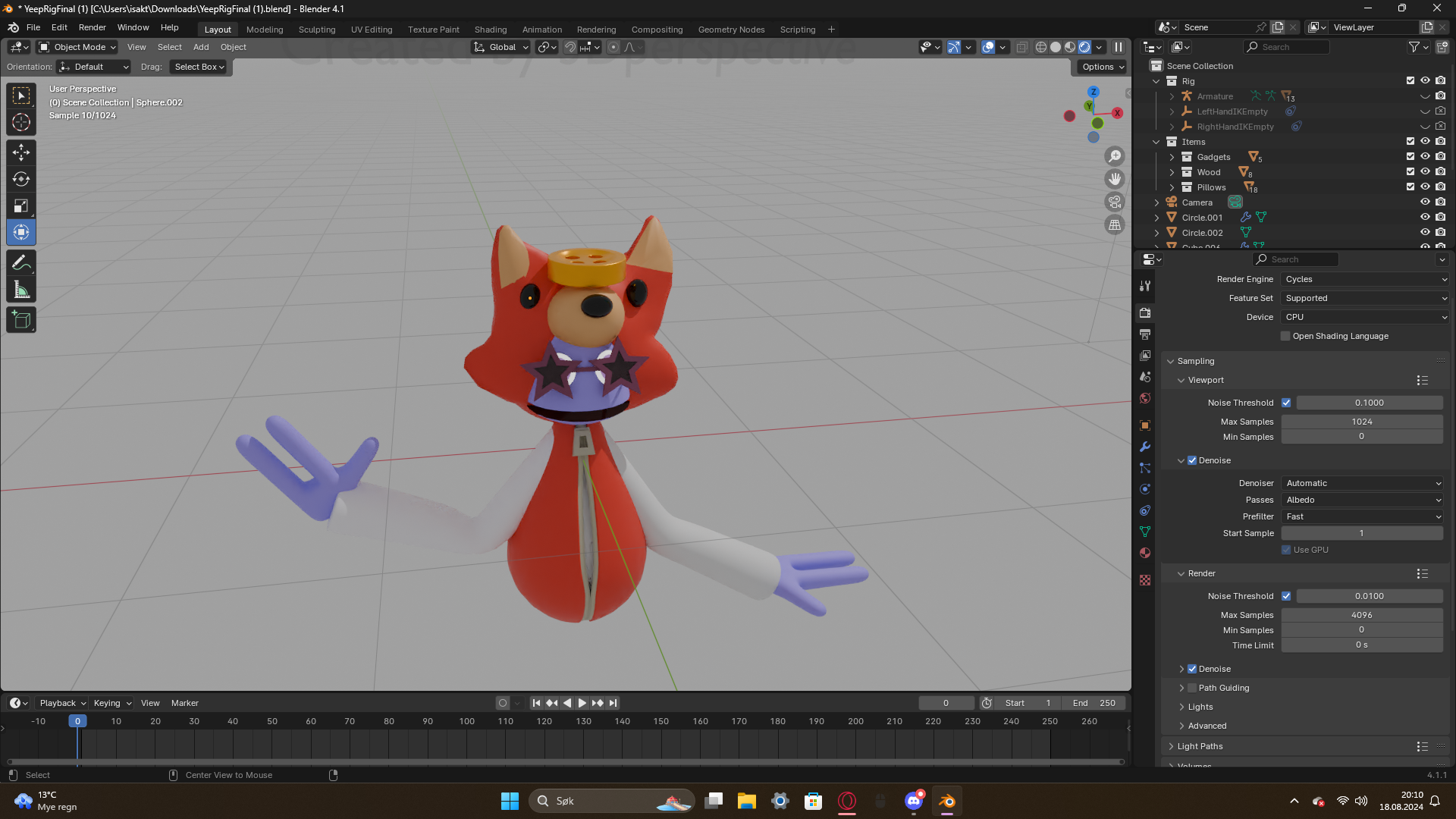Open the Modifiers wrench tab
Image resolution: width=1456 pixels, height=819 pixels.
pyautogui.click(x=1145, y=447)
